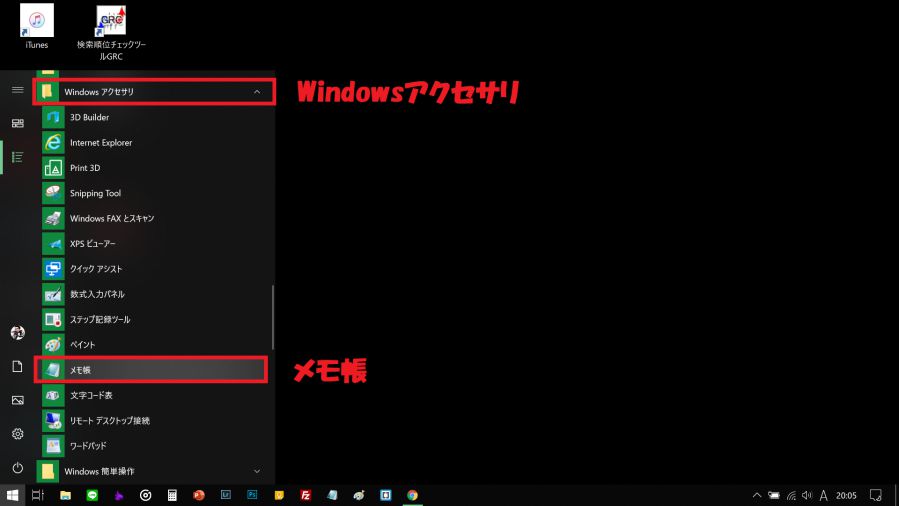Open 数式入力パネル
The image size is (899, 506).
[154, 294]
